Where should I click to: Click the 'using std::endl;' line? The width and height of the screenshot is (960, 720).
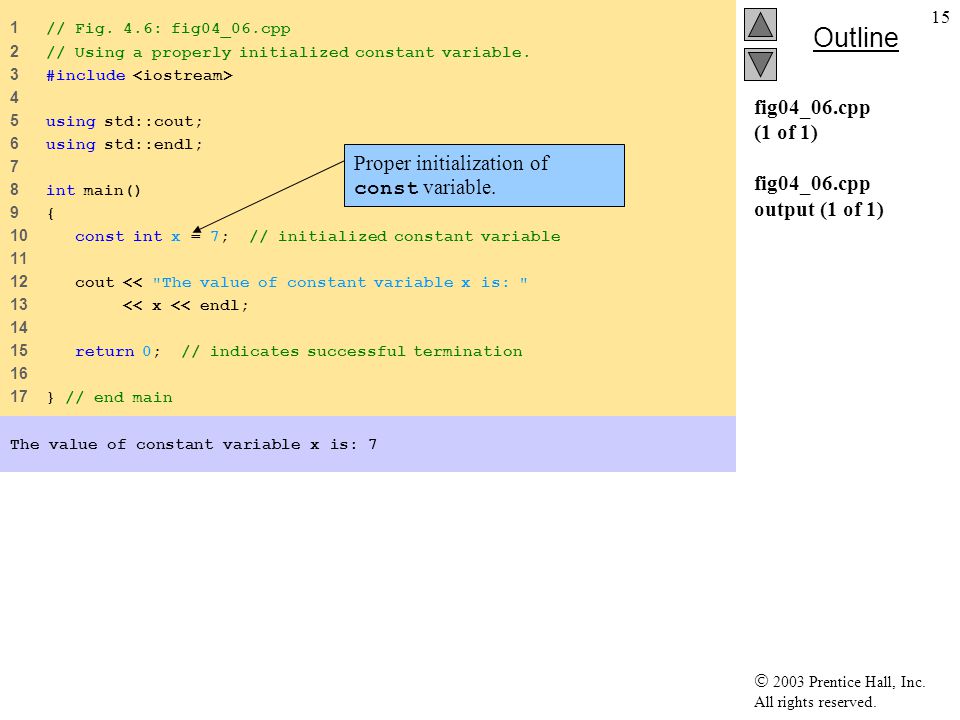(124, 144)
